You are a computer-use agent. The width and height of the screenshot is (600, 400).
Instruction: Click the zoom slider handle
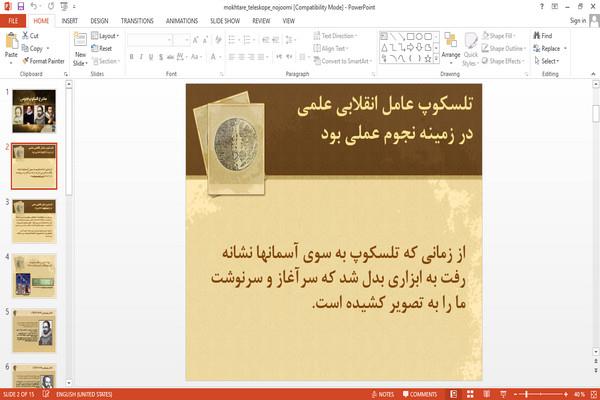527,394
